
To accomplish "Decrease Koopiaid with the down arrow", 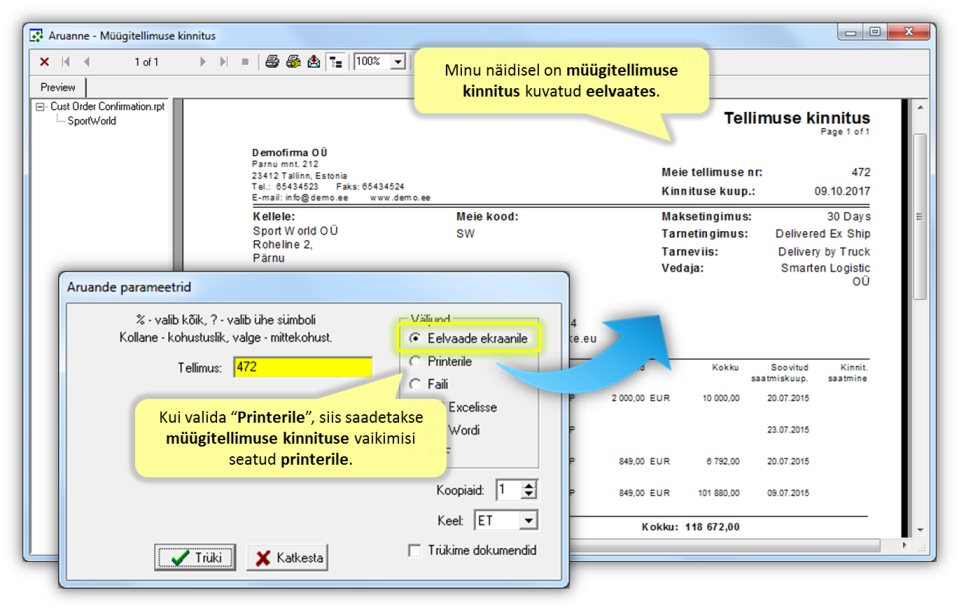I will tap(529, 495).
